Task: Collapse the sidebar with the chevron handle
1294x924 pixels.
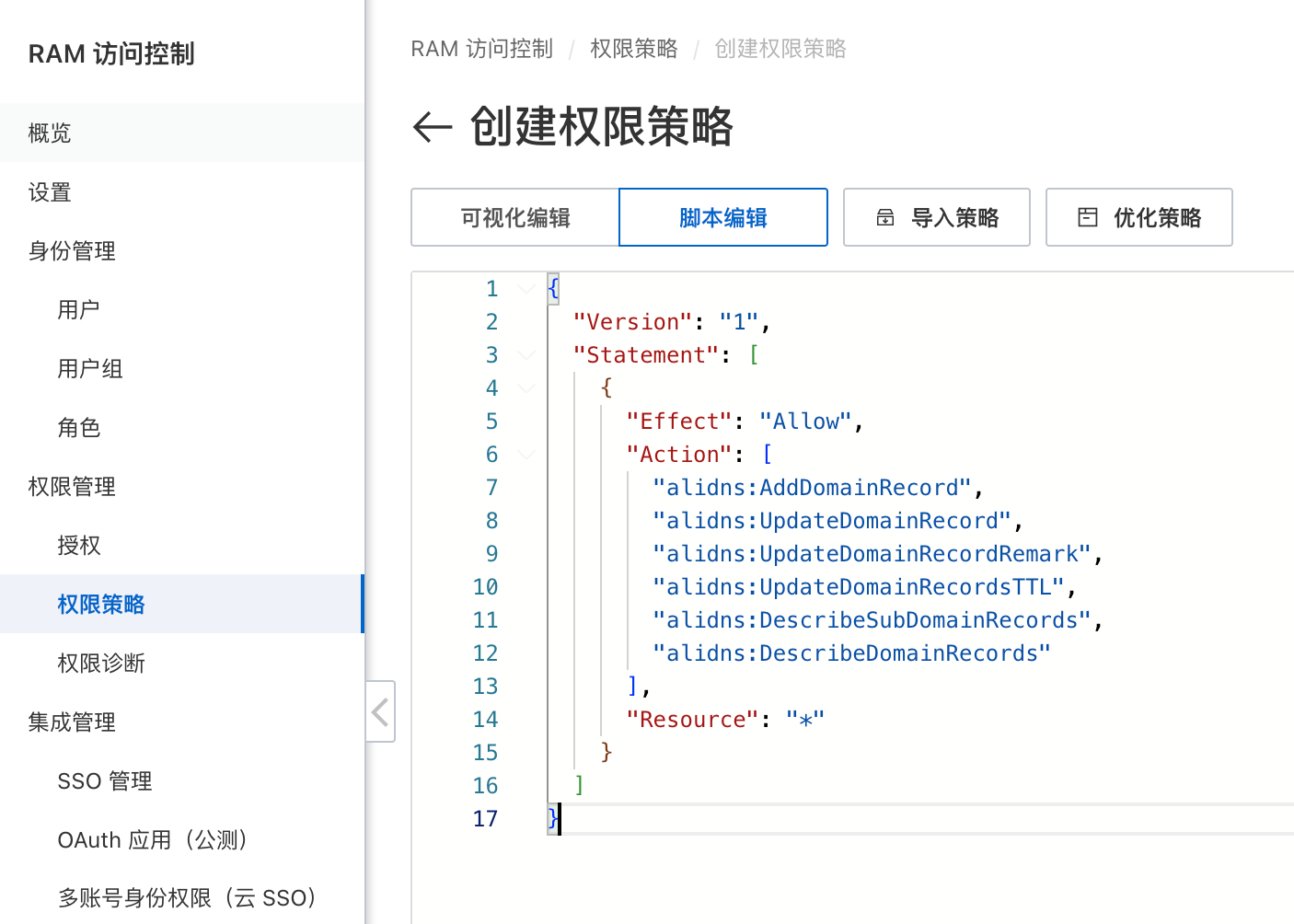Action: 381,711
